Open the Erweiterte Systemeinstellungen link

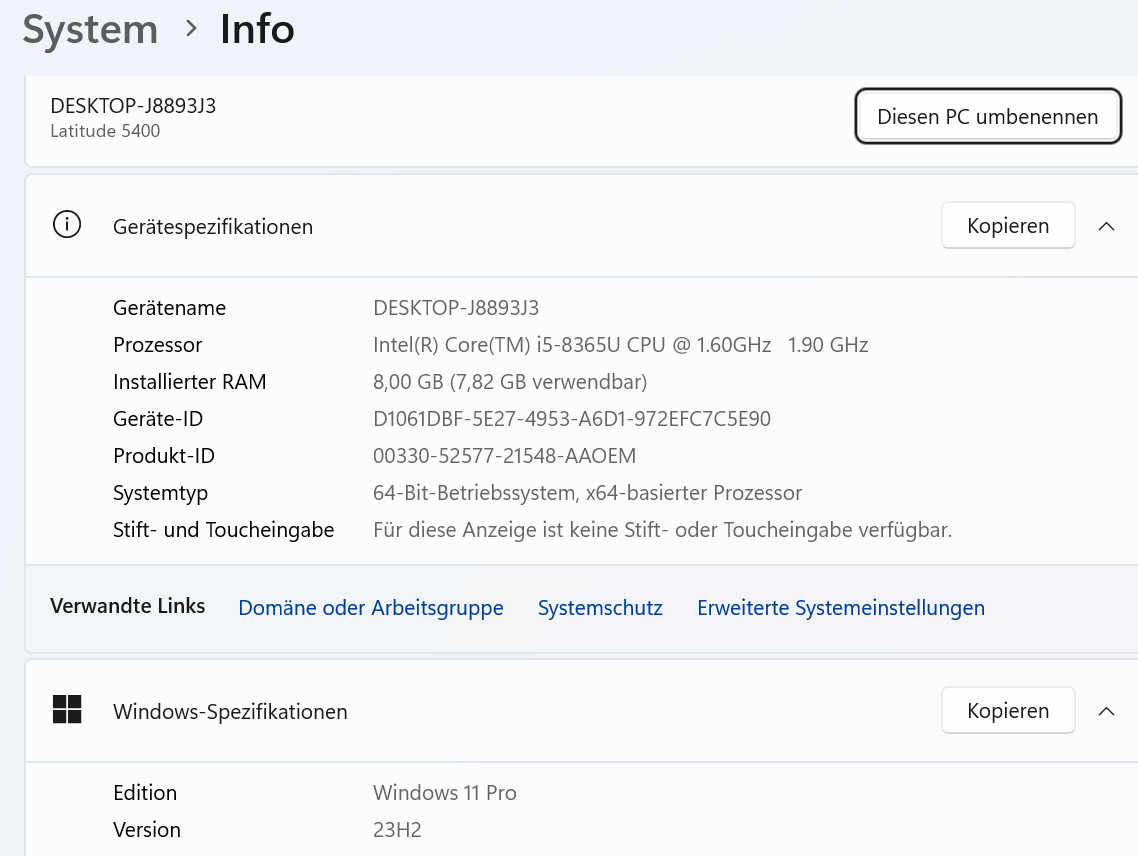coord(840,608)
